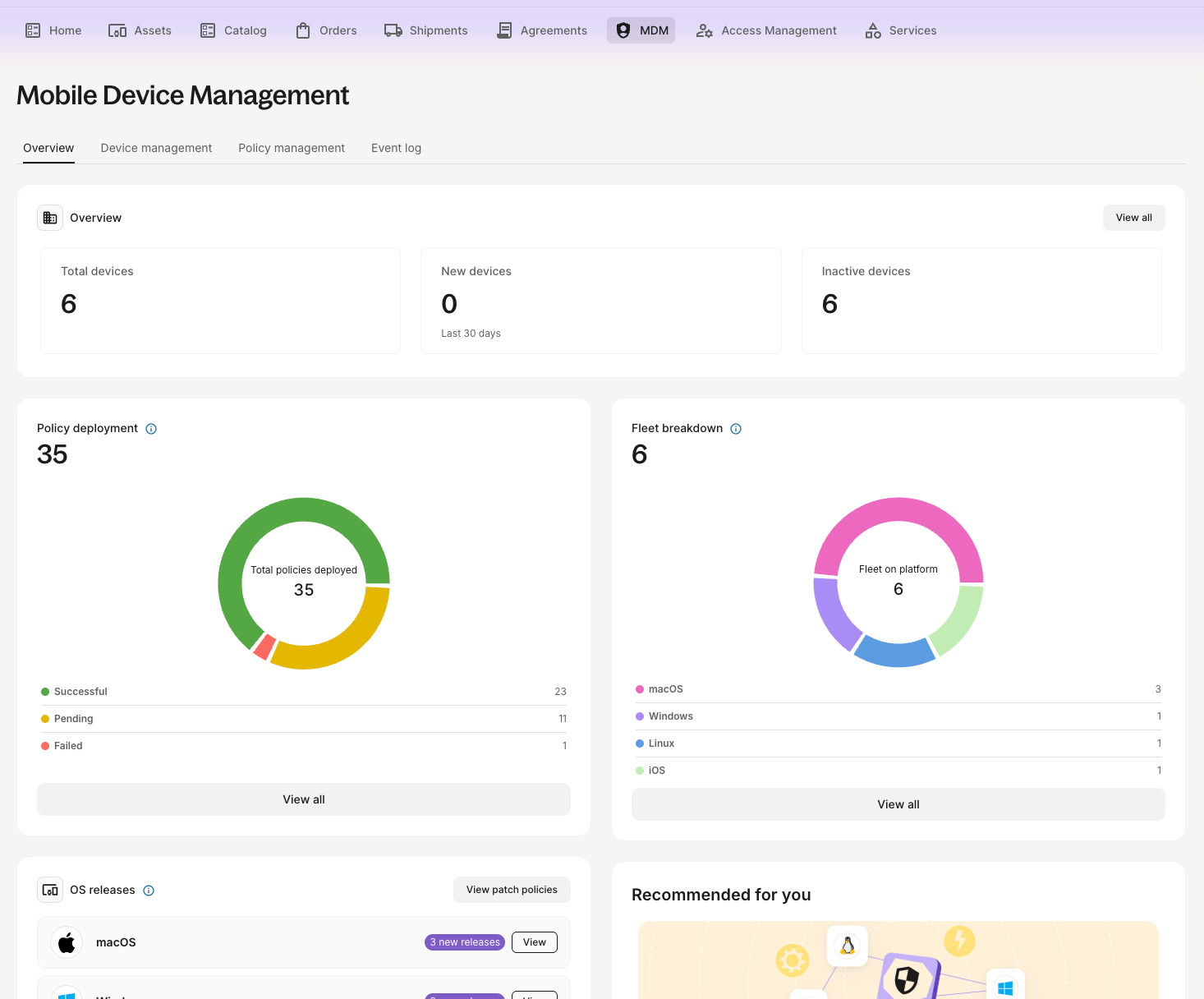Click View all under Fleet breakdown
Viewport: 1204px width, 999px height.
tap(898, 804)
